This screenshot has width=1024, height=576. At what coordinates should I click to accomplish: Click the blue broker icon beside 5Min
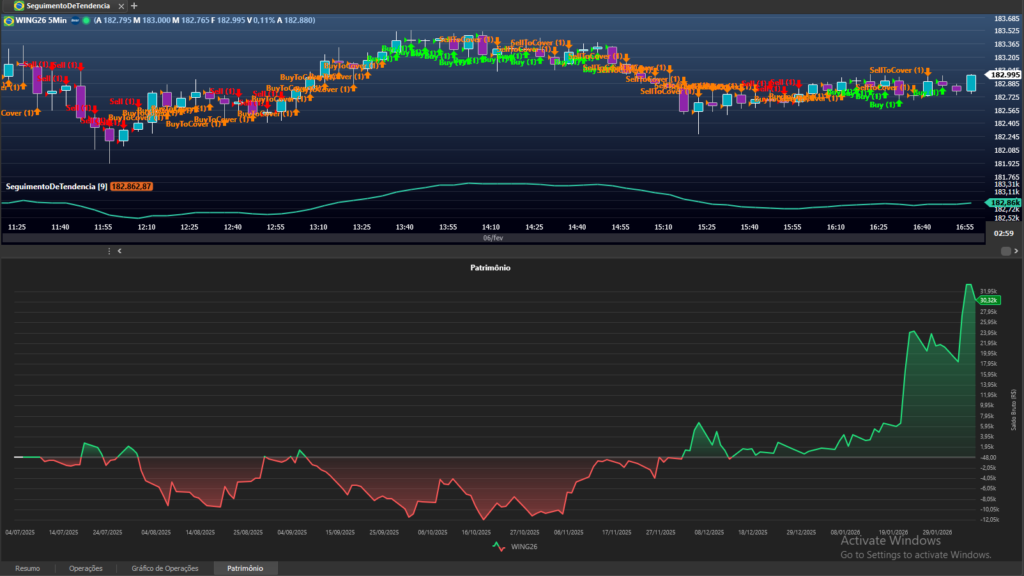point(76,19)
